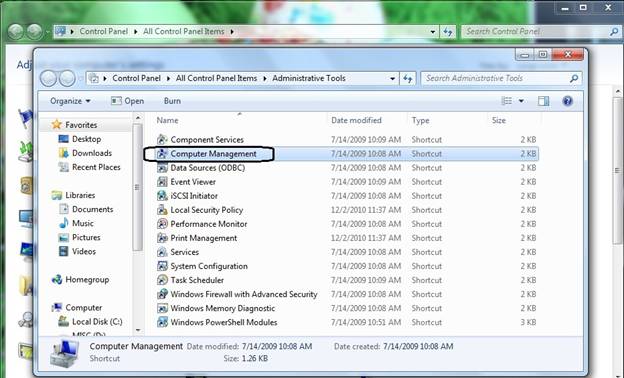
Task: Click the Favorites star icon
Action: coord(57,125)
